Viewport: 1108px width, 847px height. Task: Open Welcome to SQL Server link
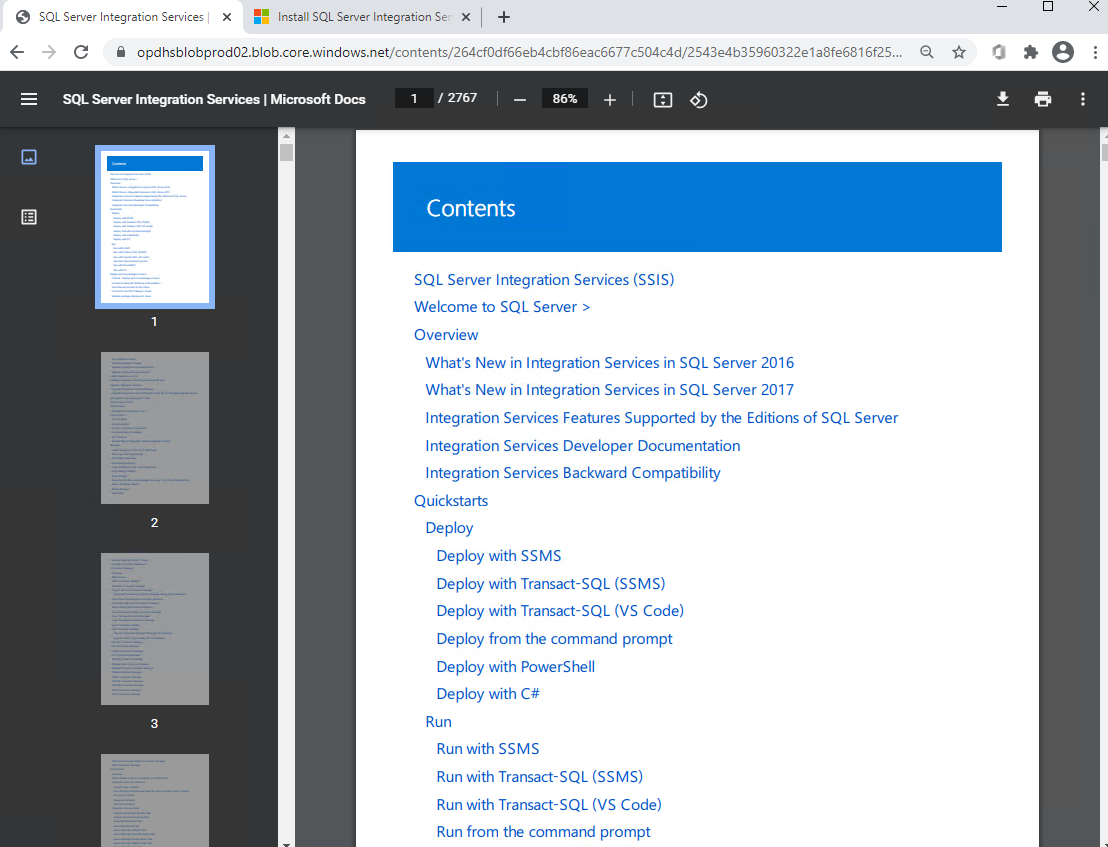pyautogui.click(x=502, y=307)
